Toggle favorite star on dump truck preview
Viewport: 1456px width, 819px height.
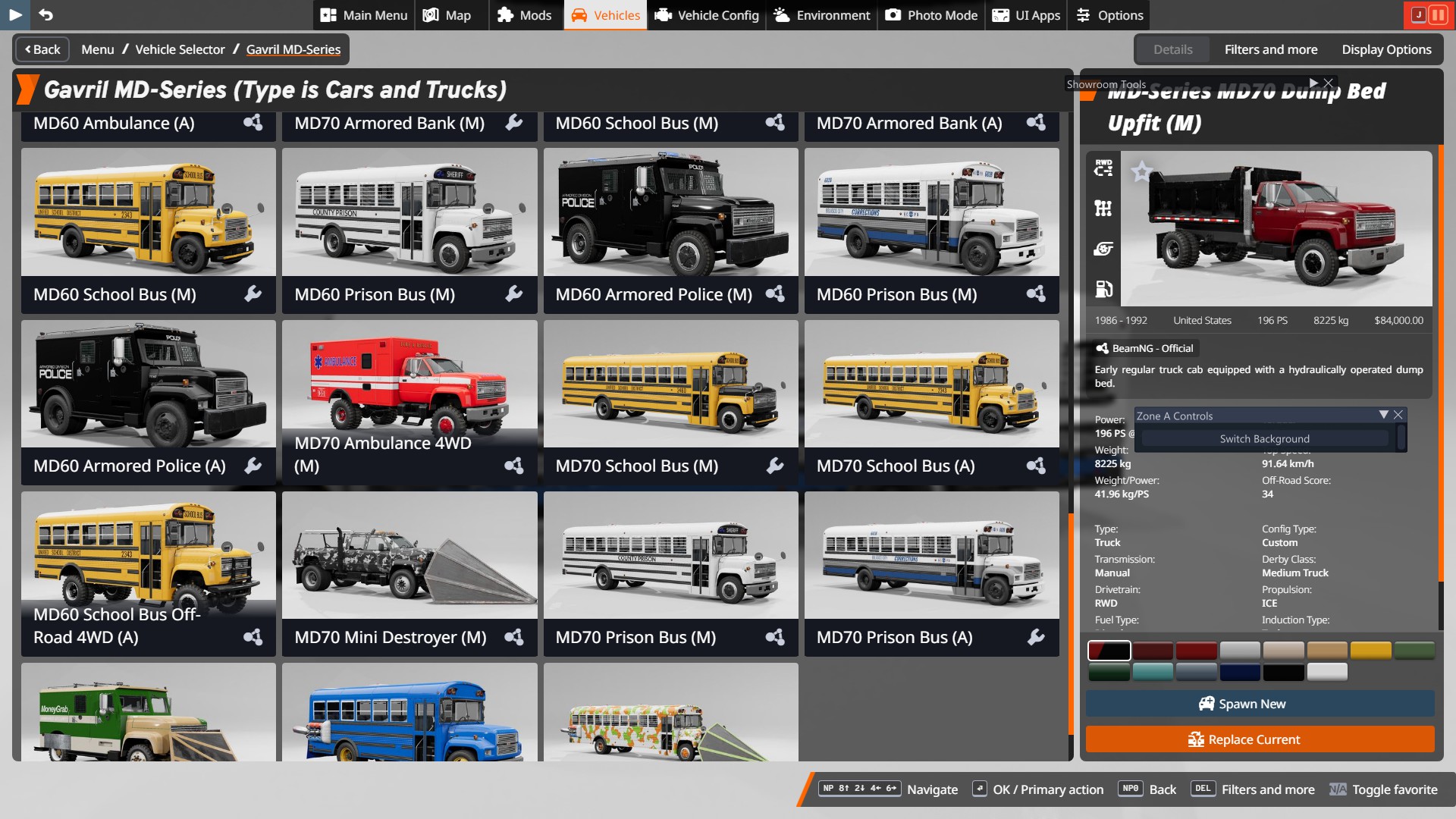click(1141, 171)
